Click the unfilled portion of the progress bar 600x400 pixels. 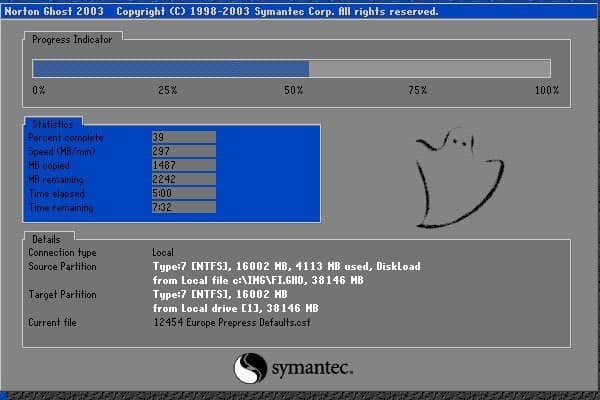(x=430, y=68)
